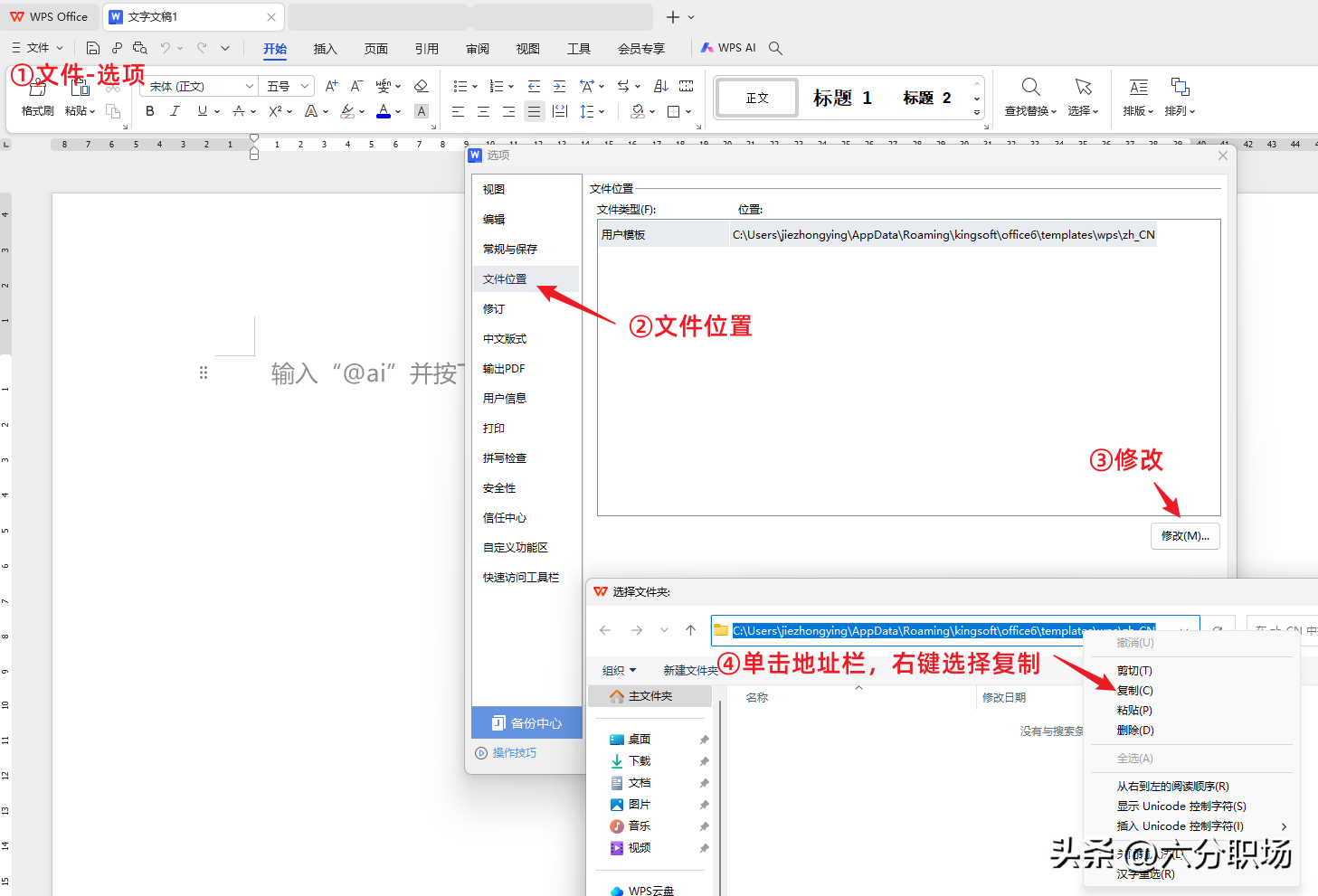
Task: Click the 修改(M)... button
Action: click(x=1185, y=536)
